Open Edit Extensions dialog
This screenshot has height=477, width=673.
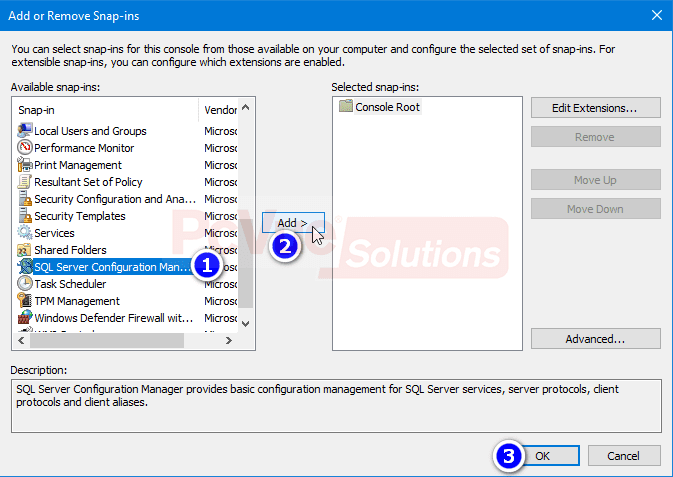[595, 108]
